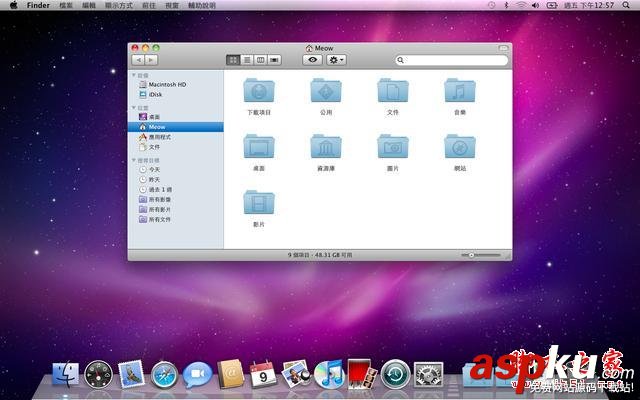Launch iPhoto from the Dock
Screen dimensions: 640x400
point(296,374)
